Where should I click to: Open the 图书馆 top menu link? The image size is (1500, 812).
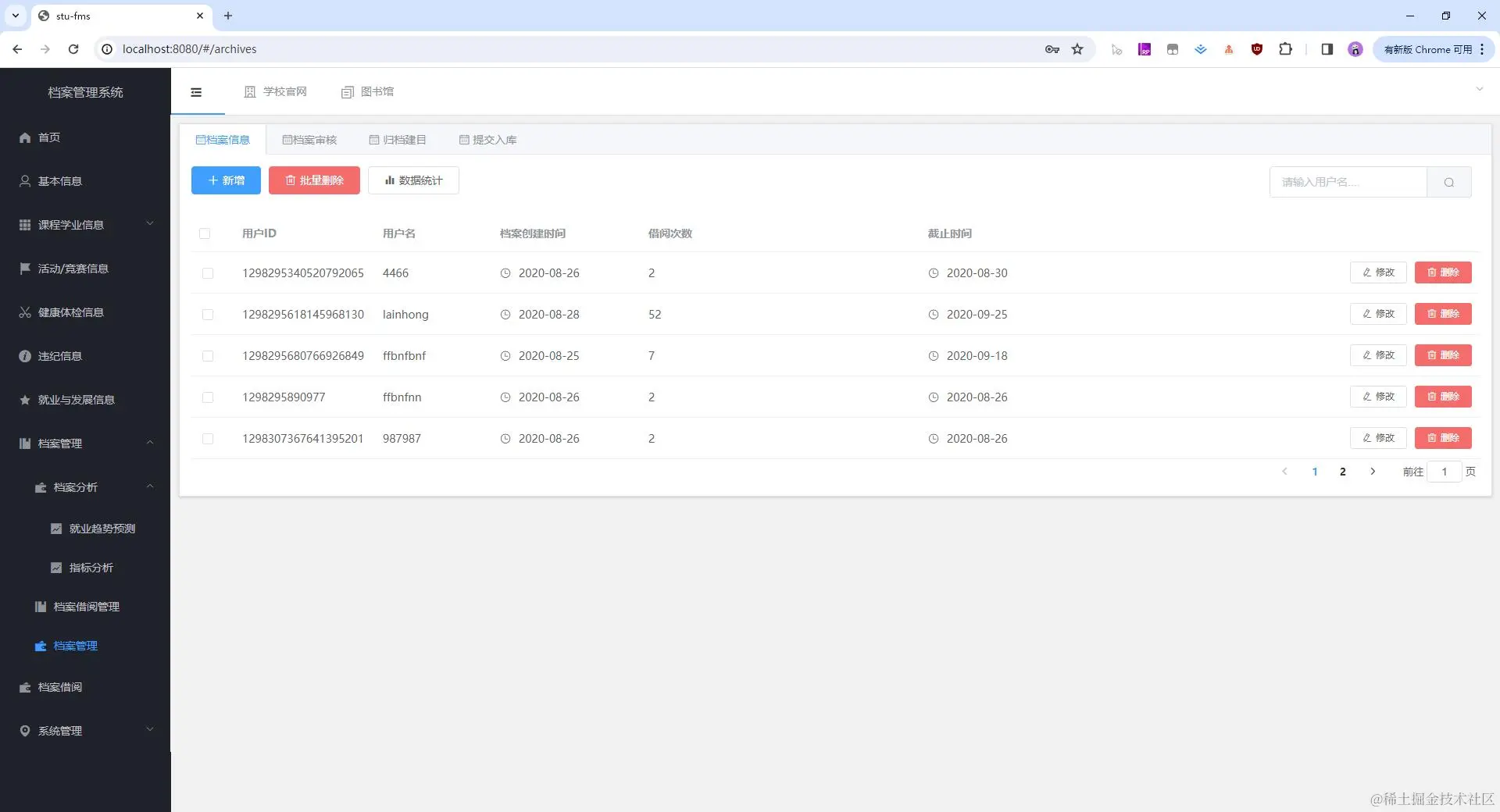pyautogui.click(x=367, y=92)
